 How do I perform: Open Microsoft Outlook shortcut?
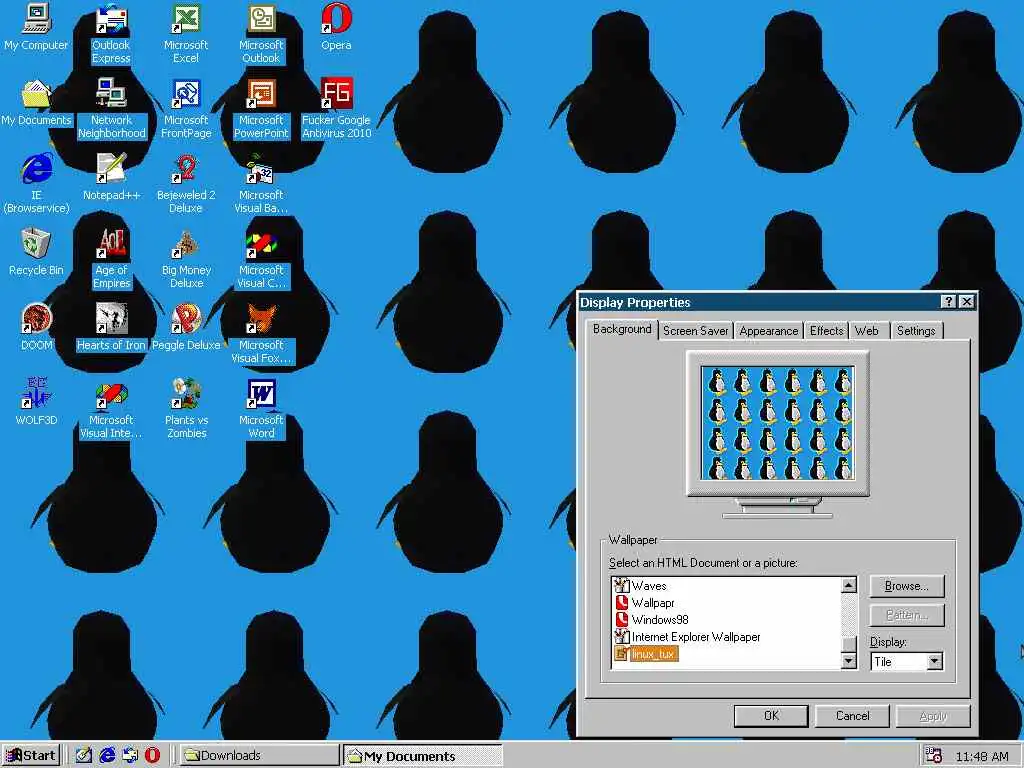click(261, 33)
